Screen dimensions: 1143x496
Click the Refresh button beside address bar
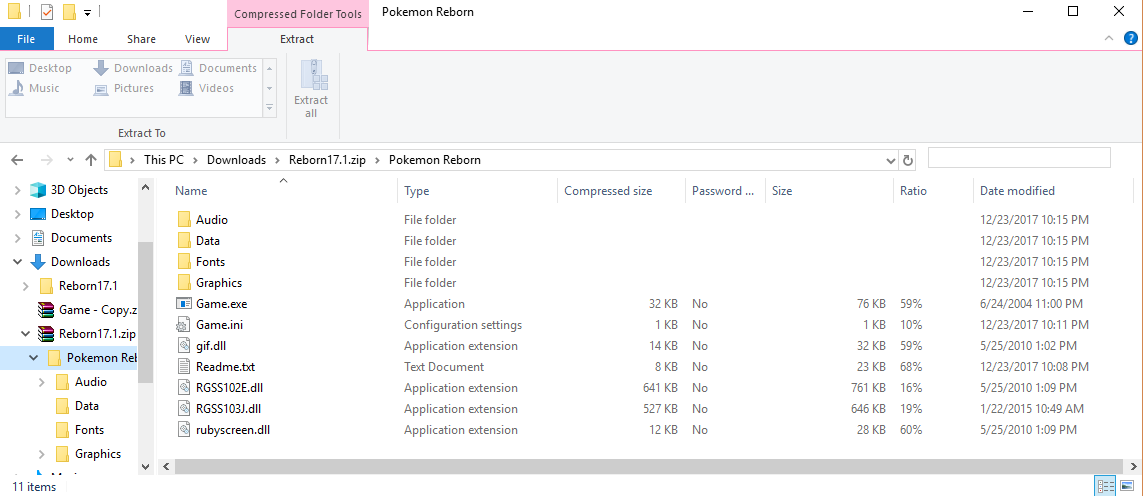(908, 160)
